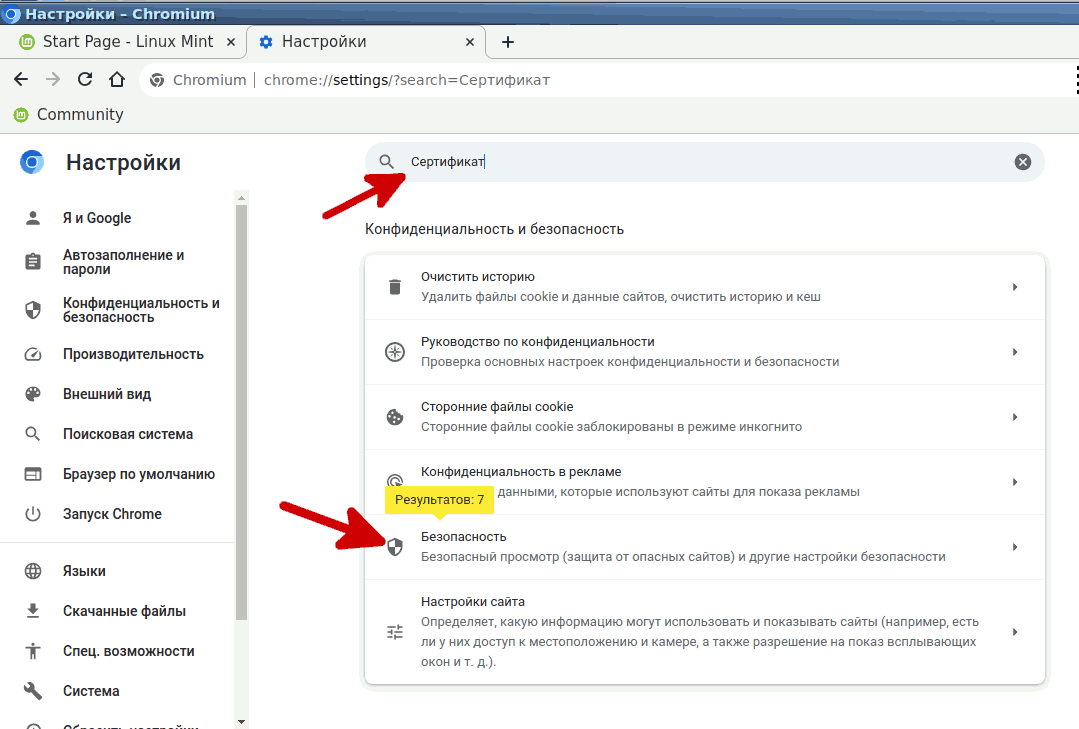Viewport: 1079px width, 729px height.
Task: Click the speedometer icon for Производительность
Action: click(32, 355)
